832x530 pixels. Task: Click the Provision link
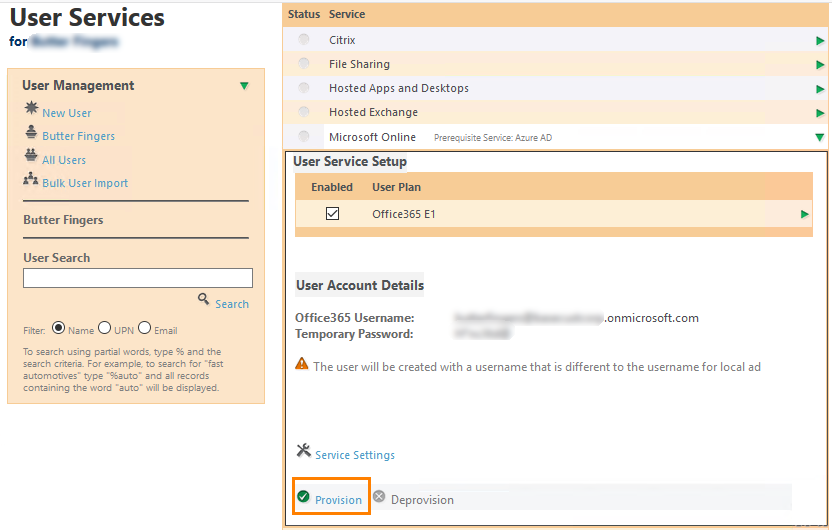pyautogui.click(x=339, y=500)
